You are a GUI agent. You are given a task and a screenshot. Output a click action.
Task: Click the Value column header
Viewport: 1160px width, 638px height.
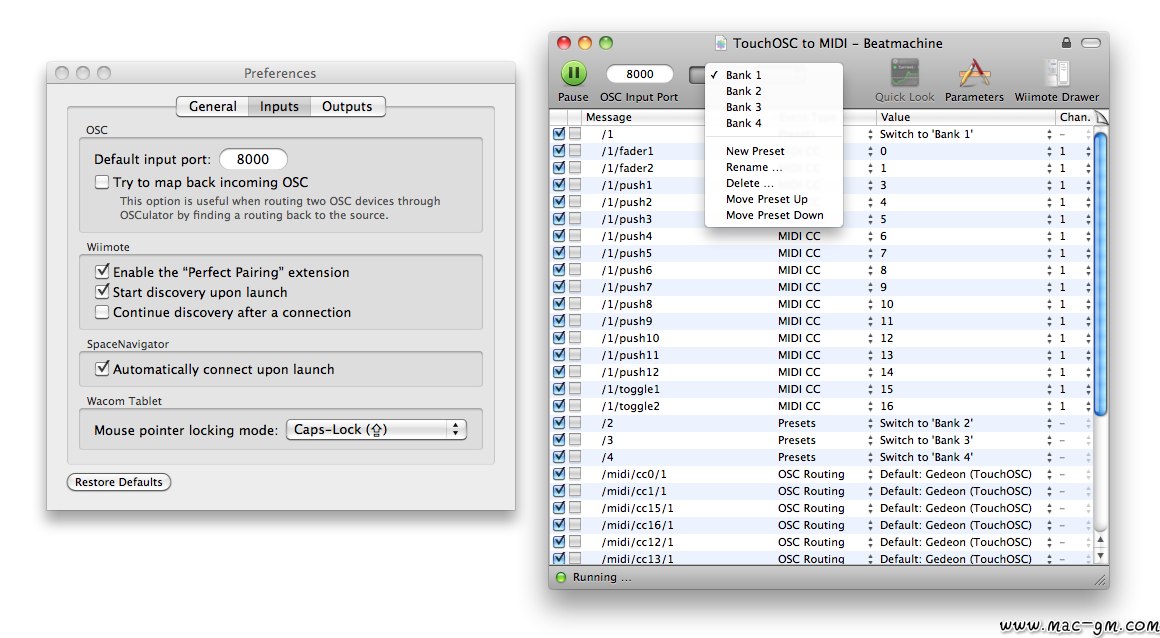click(965, 117)
